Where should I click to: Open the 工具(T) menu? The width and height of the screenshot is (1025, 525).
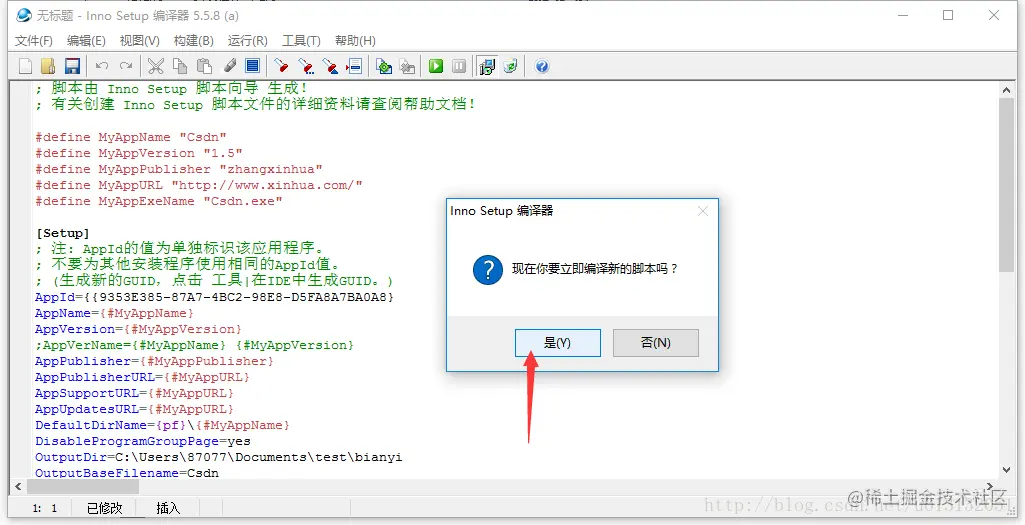(x=301, y=41)
